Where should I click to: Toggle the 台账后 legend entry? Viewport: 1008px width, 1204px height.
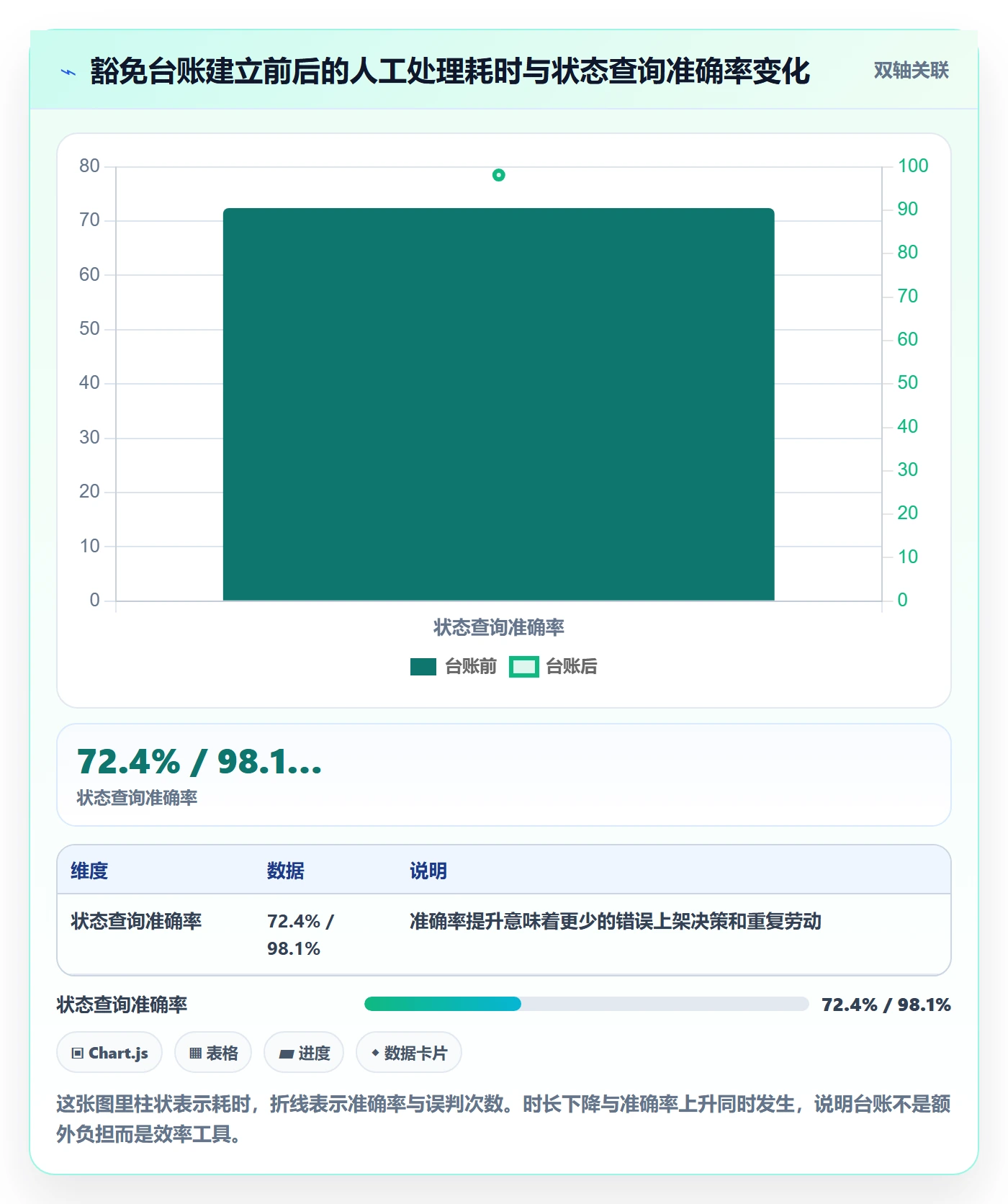click(x=553, y=667)
